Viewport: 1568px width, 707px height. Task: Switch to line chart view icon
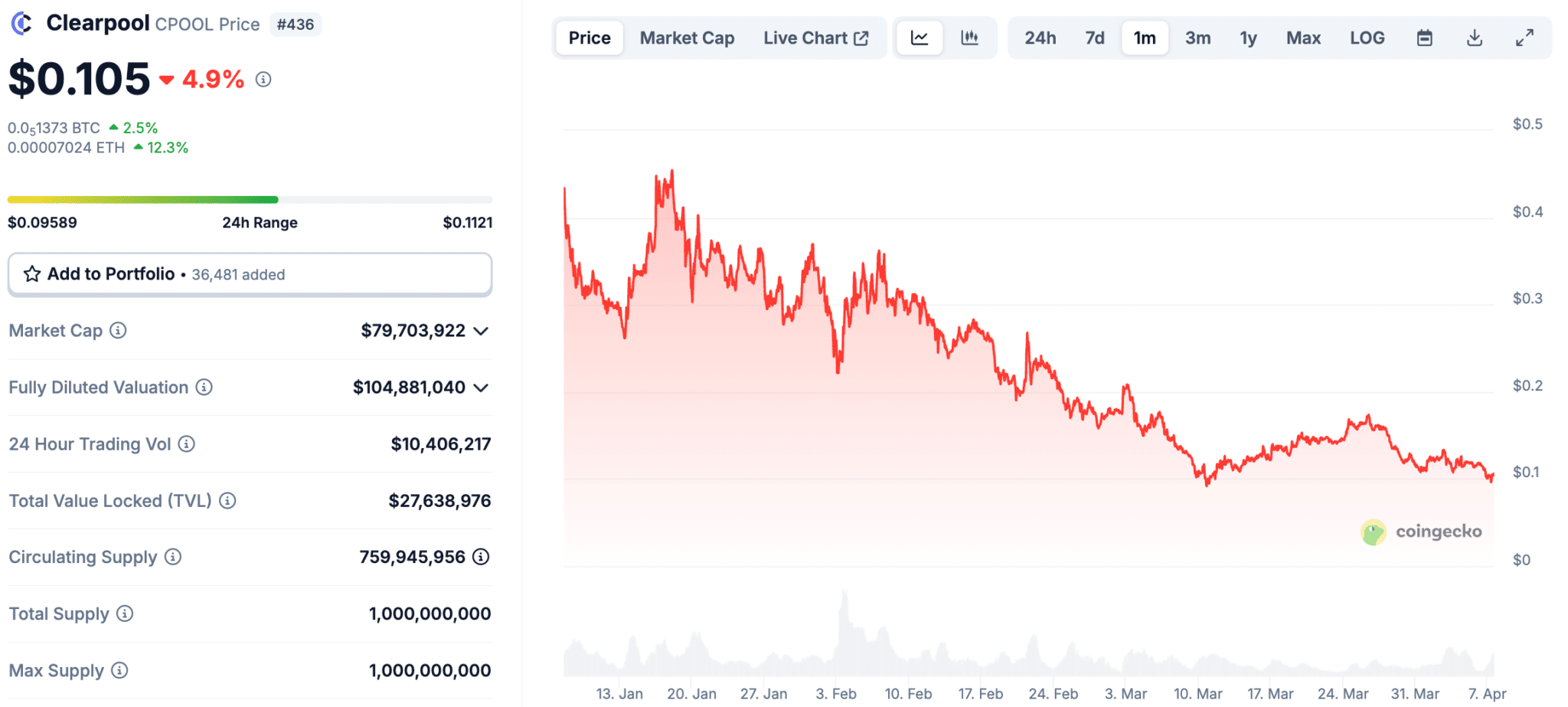[x=920, y=38]
